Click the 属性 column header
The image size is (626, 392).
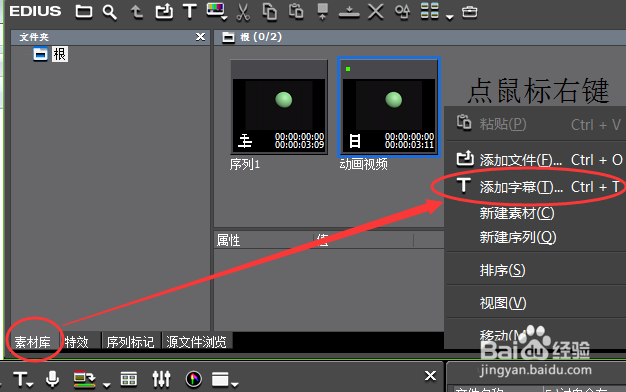[x=263, y=240]
